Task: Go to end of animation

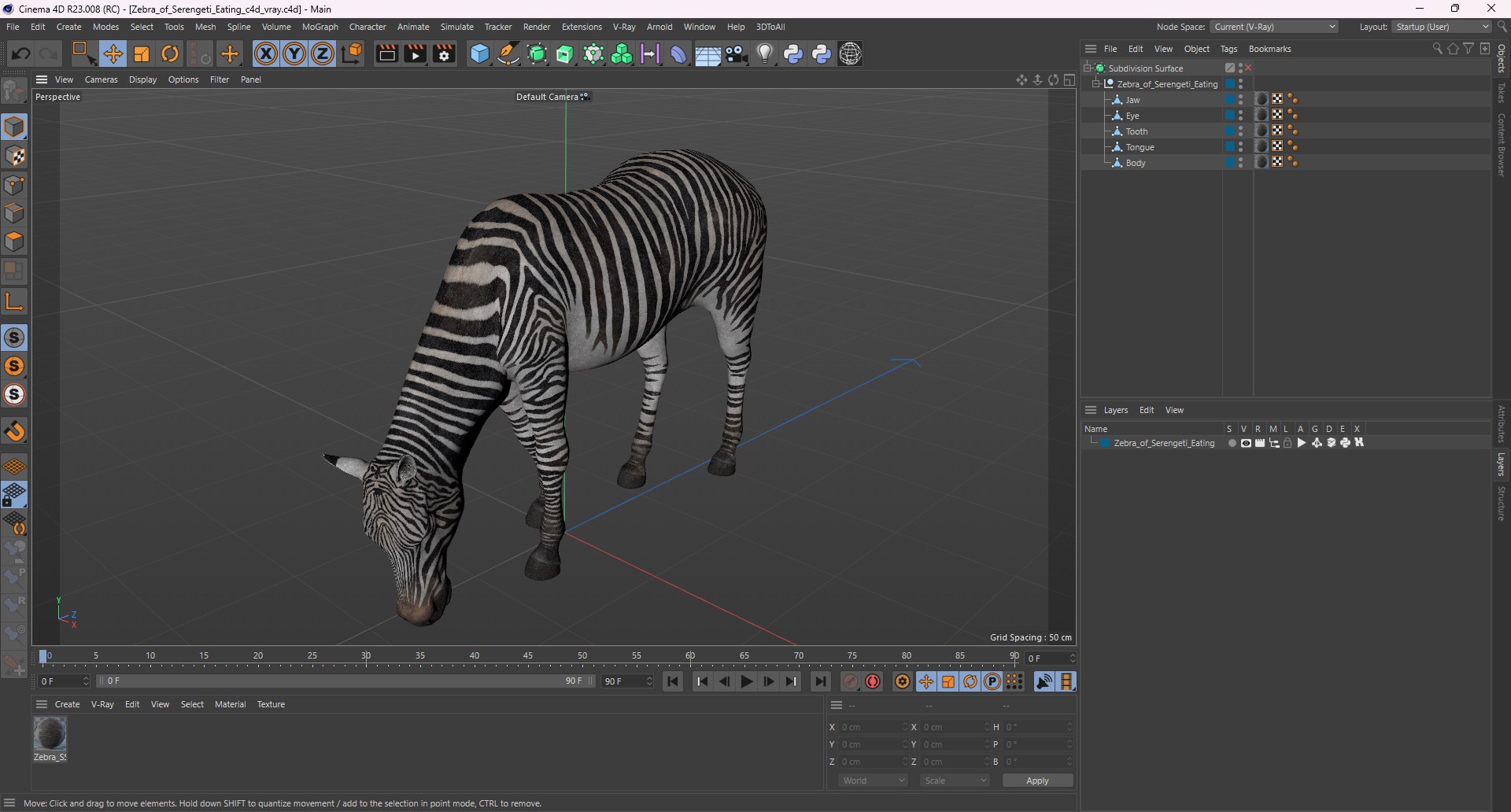Action: [821, 682]
